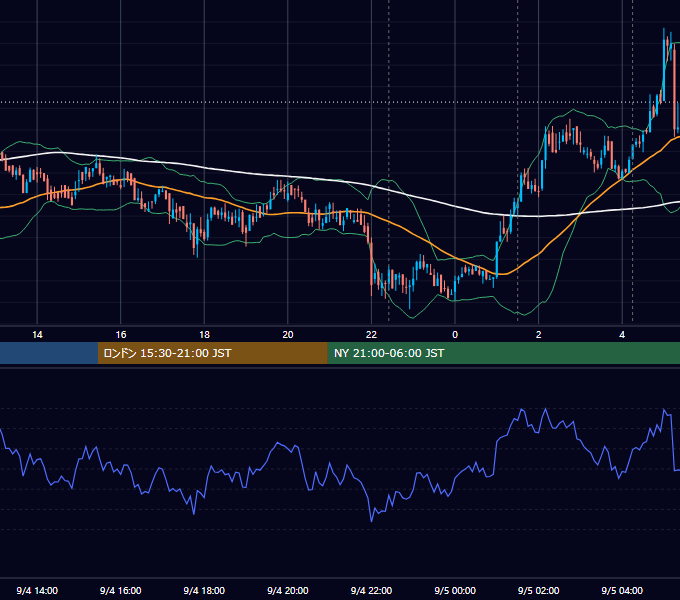Click the horizontal dotted price level line
This screenshot has width=680, height=600.
tap(340, 103)
